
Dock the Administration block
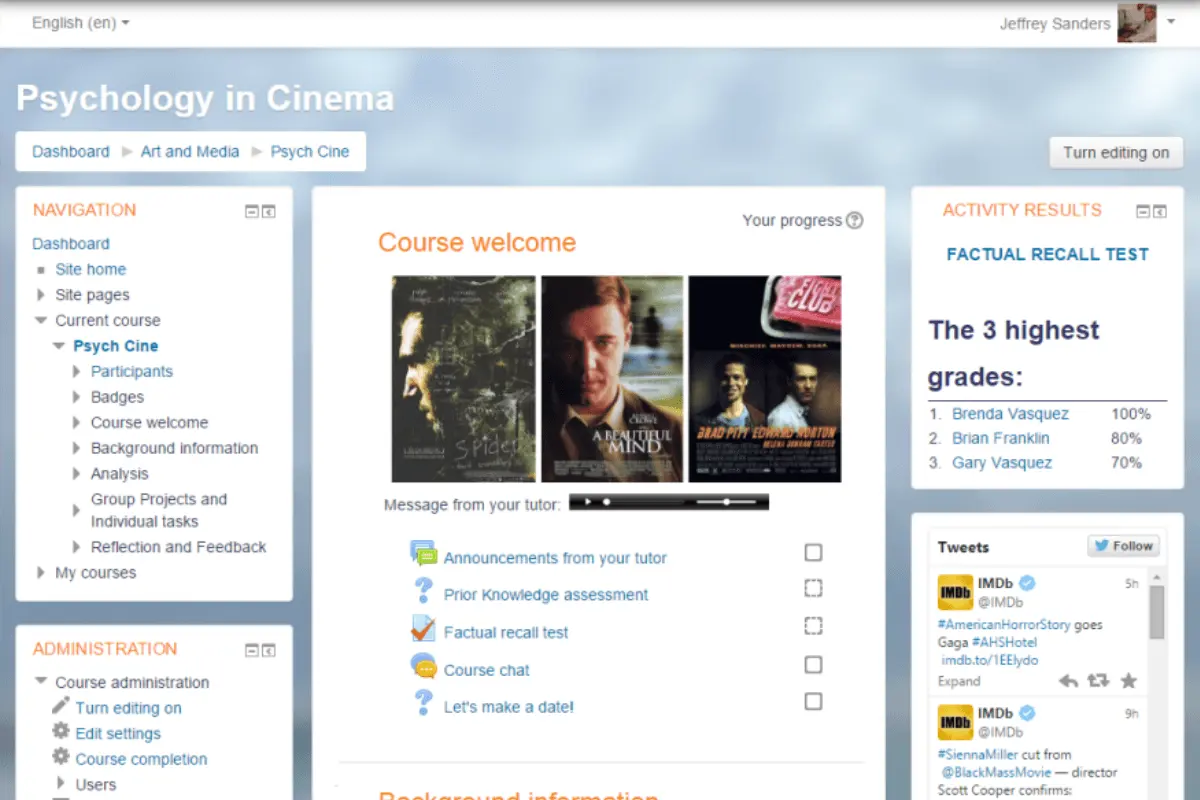(269, 650)
